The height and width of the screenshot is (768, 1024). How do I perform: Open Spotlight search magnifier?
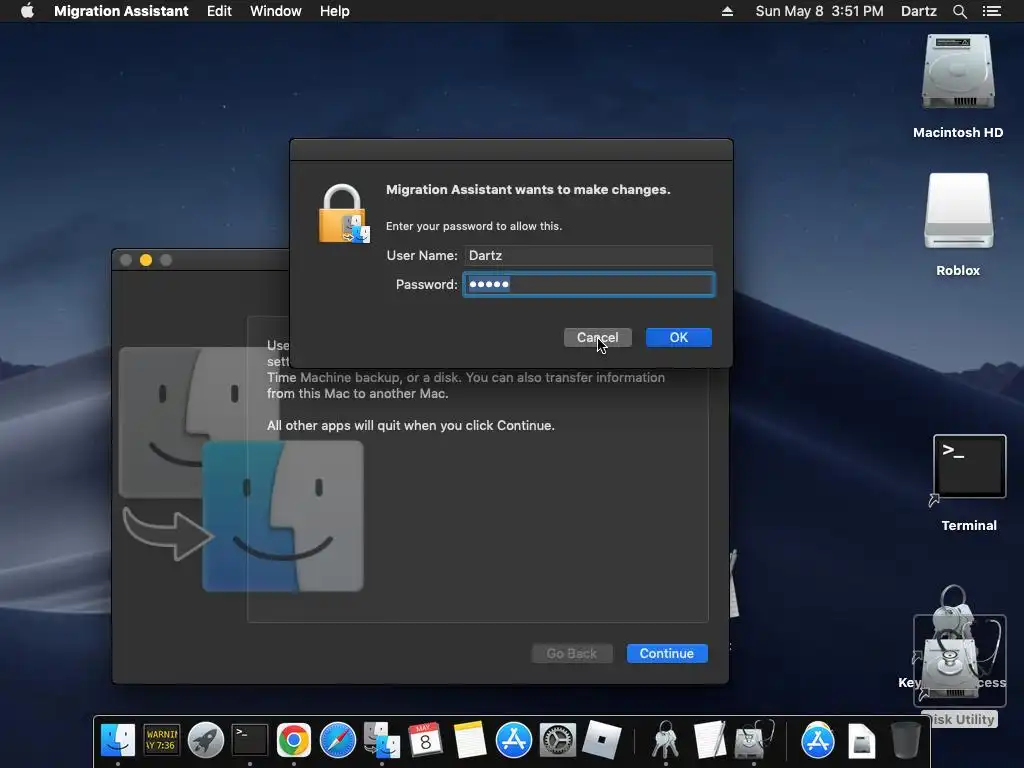pyautogui.click(x=959, y=11)
